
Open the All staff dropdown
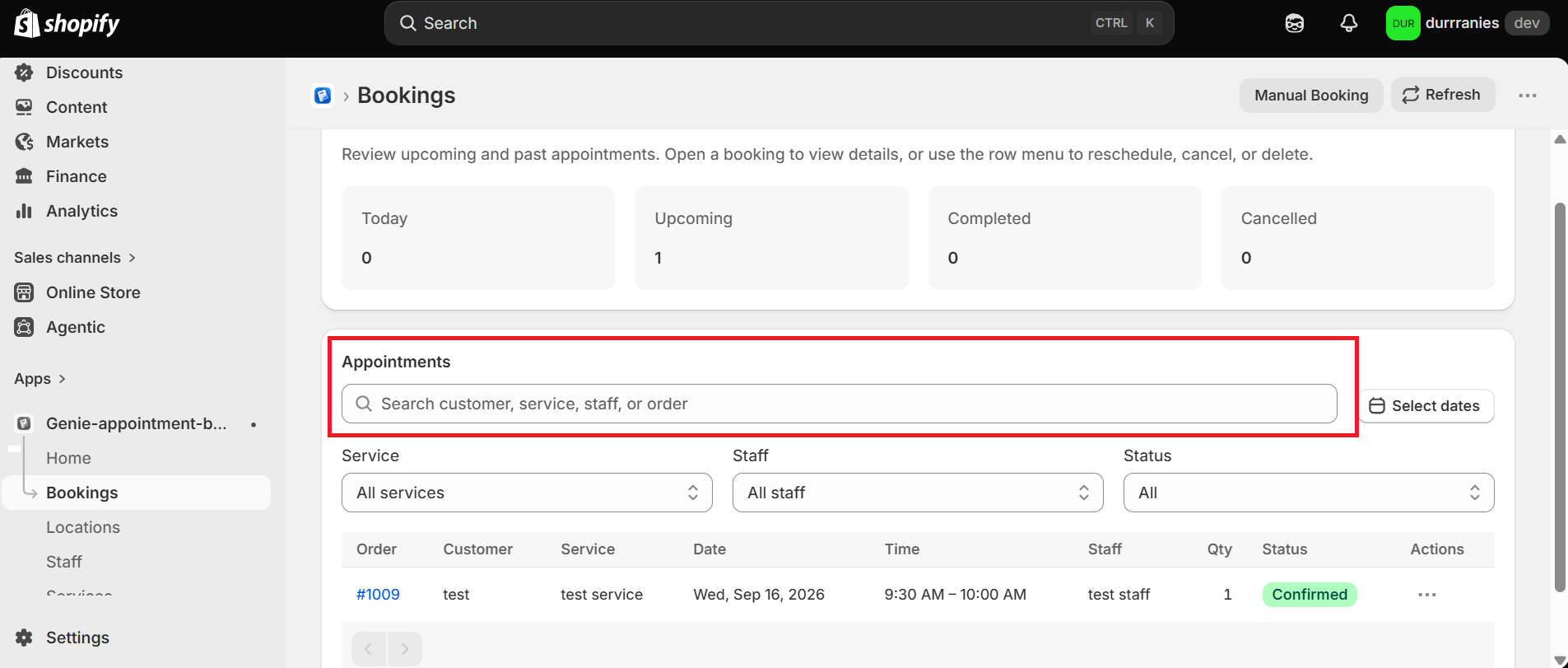coord(918,493)
